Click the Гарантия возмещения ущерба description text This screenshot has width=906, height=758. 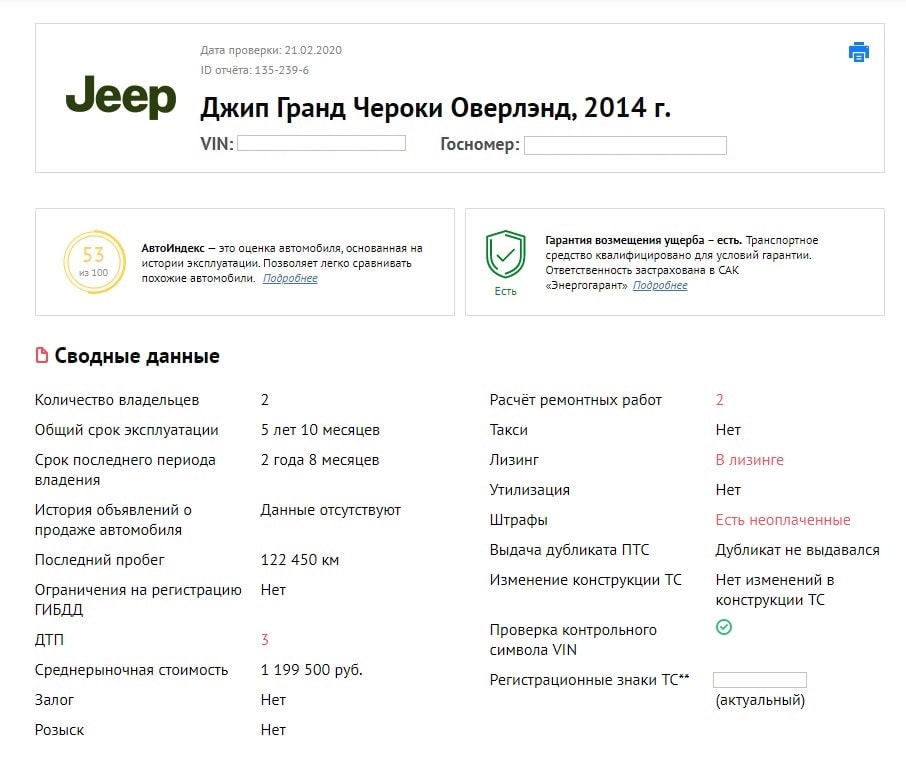682,263
